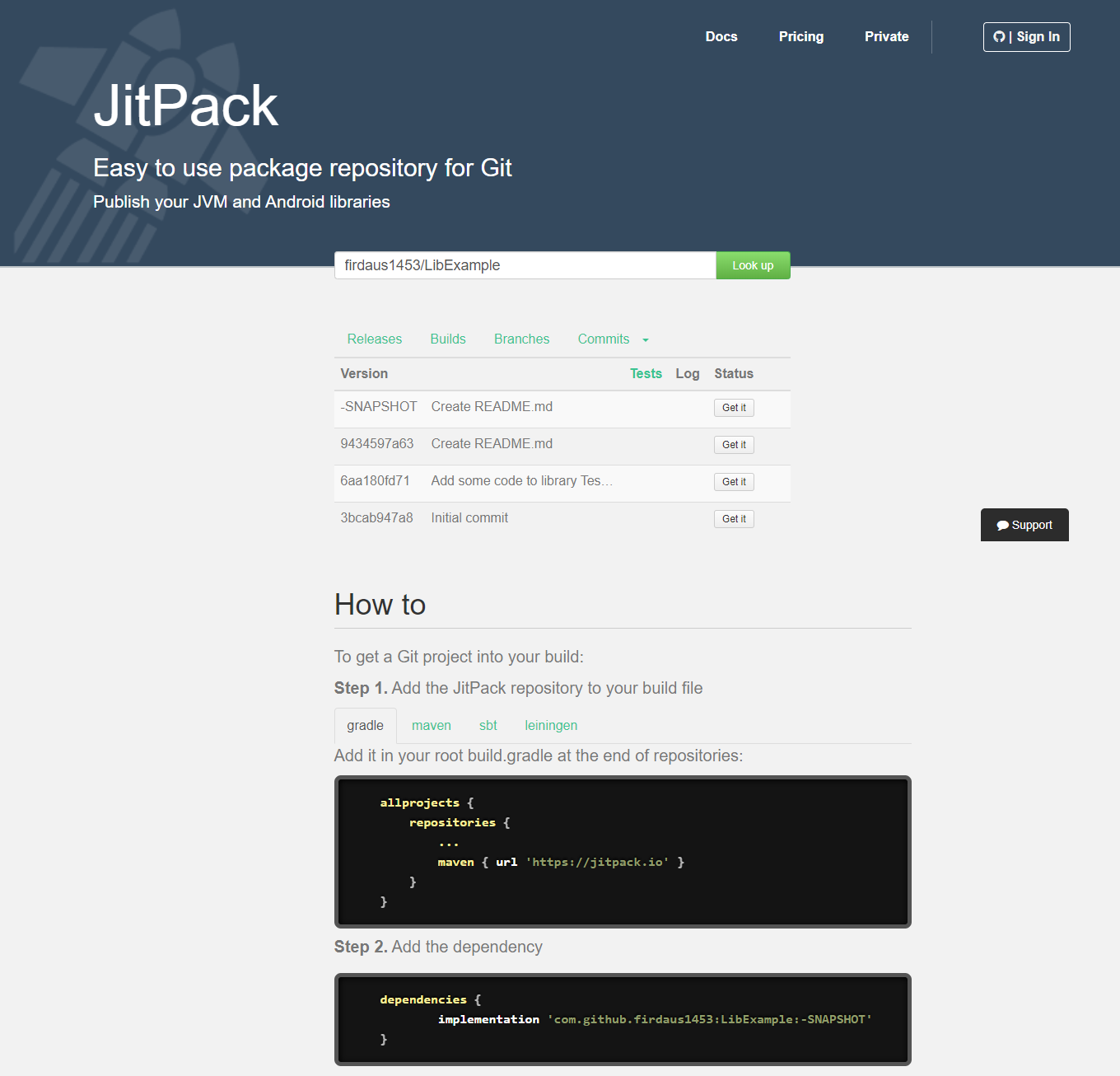Sign in with GitHub
The height and width of the screenshot is (1076, 1120).
point(1026,36)
